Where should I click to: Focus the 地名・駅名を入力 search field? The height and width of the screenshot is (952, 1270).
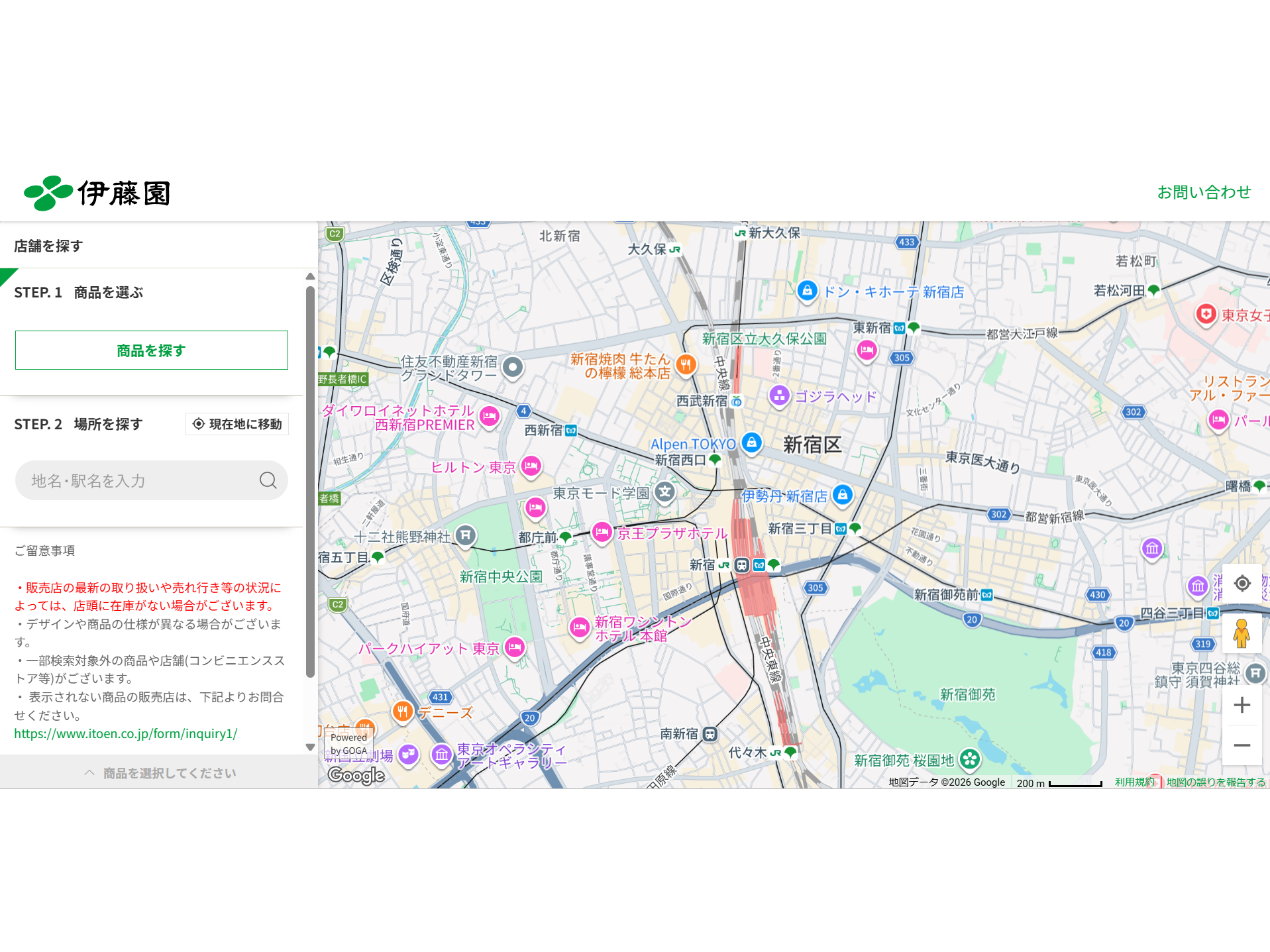pyautogui.click(x=152, y=480)
